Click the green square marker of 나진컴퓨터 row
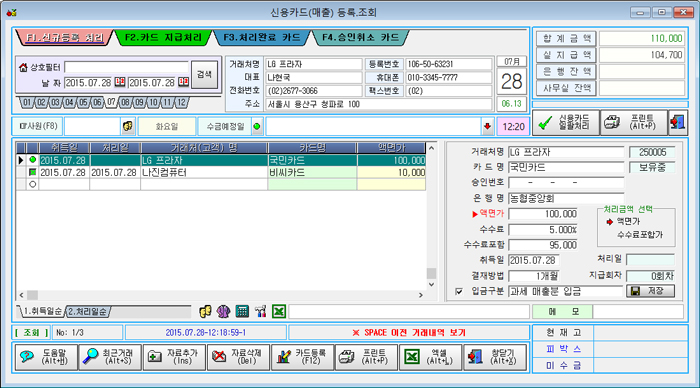The width and height of the screenshot is (700, 388). click(x=33, y=172)
